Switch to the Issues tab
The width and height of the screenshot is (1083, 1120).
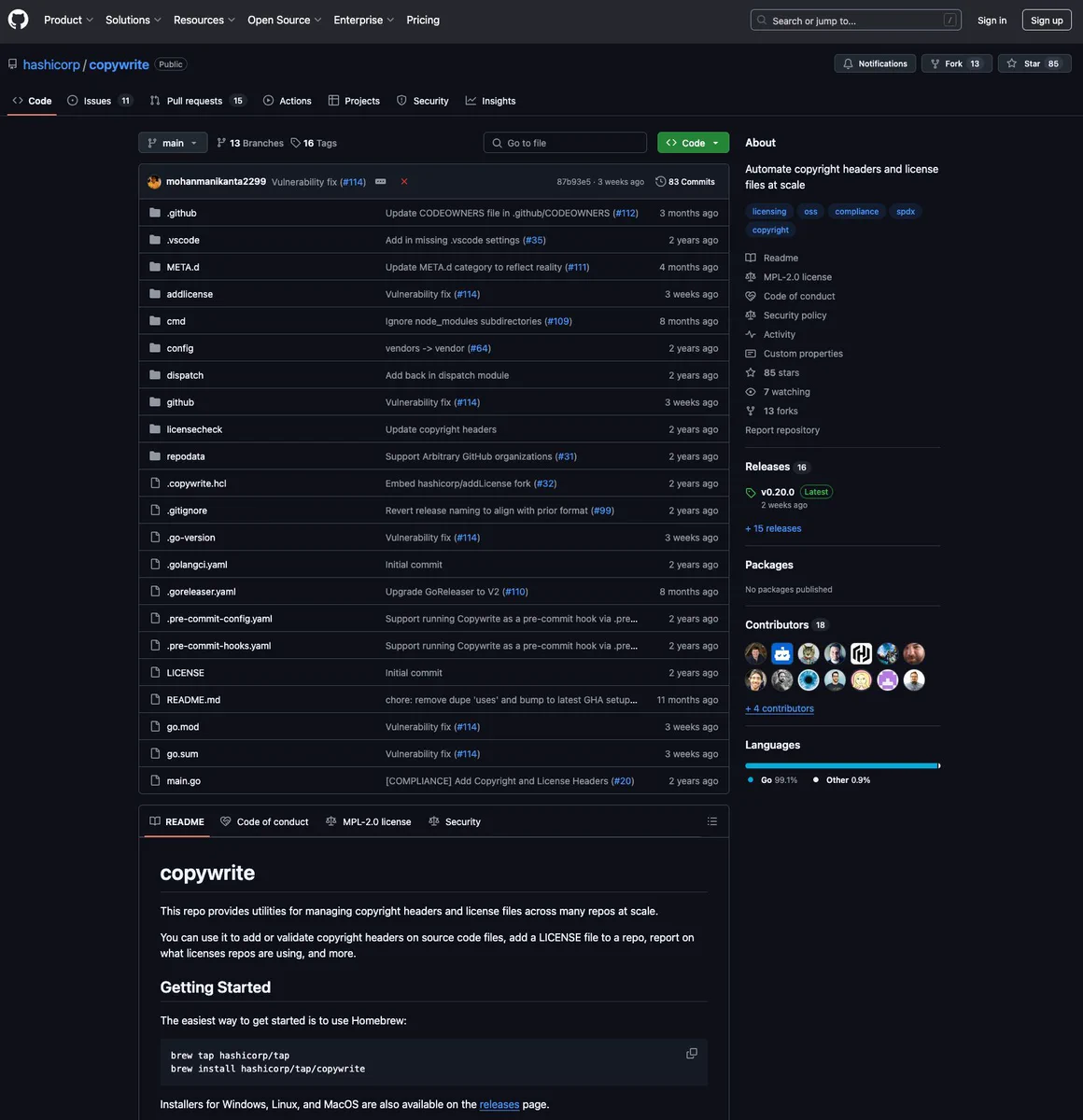coord(98,101)
